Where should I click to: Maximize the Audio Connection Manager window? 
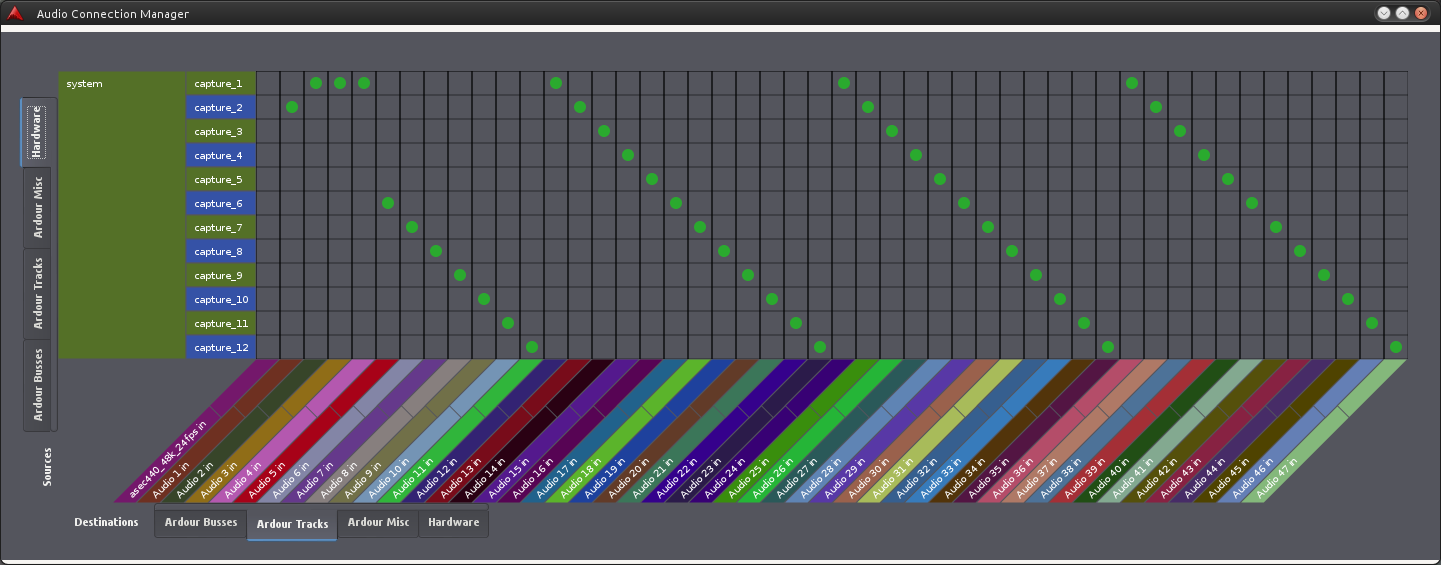coord(1402,13)
